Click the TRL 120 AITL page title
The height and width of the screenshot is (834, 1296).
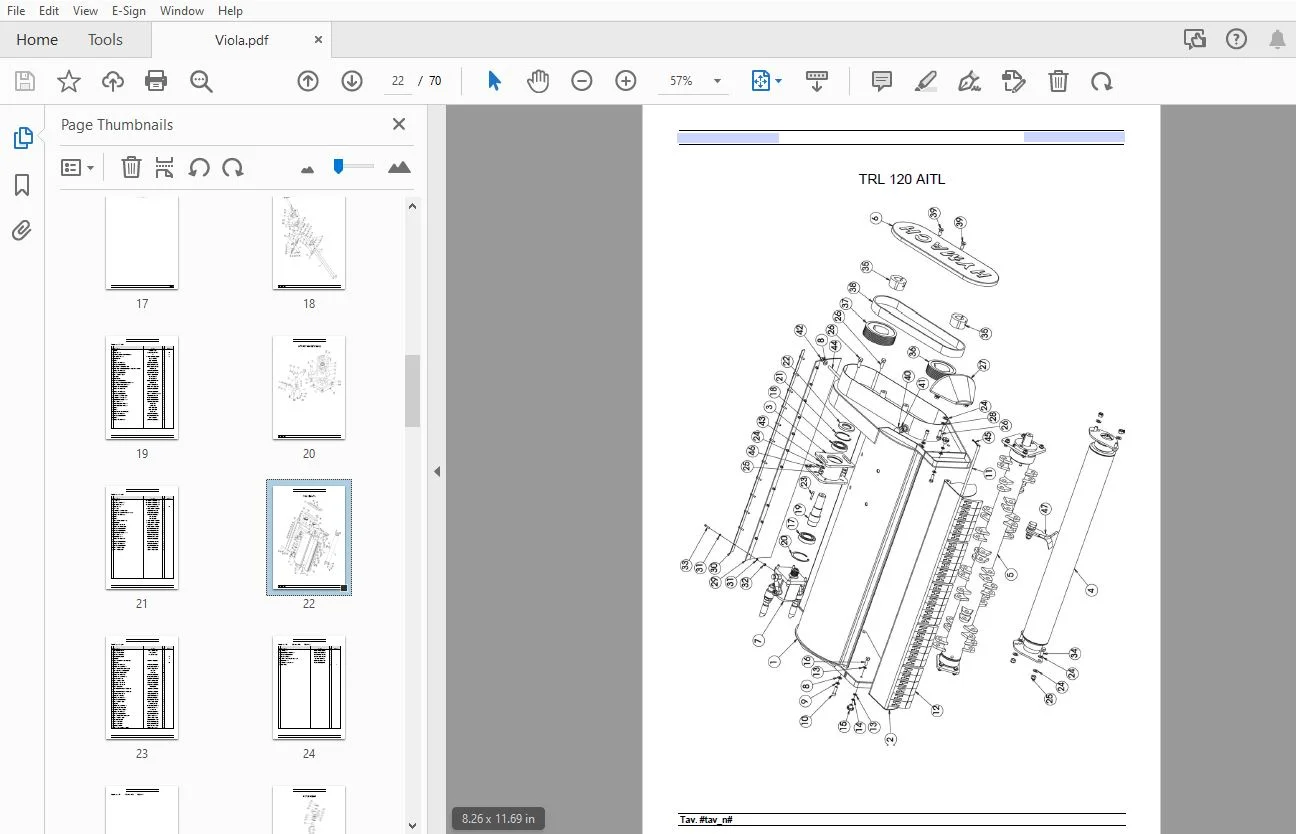click(901, 180)
